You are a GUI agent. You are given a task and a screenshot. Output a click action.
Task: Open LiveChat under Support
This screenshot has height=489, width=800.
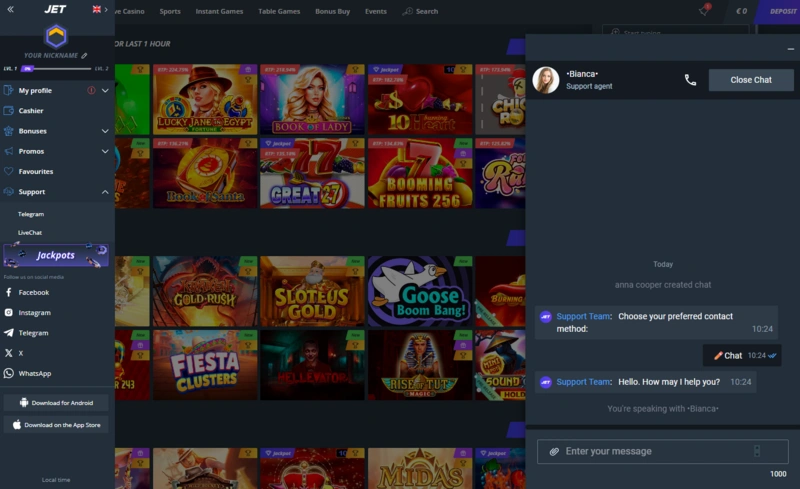pyautogui.click(x=30, y=233)
